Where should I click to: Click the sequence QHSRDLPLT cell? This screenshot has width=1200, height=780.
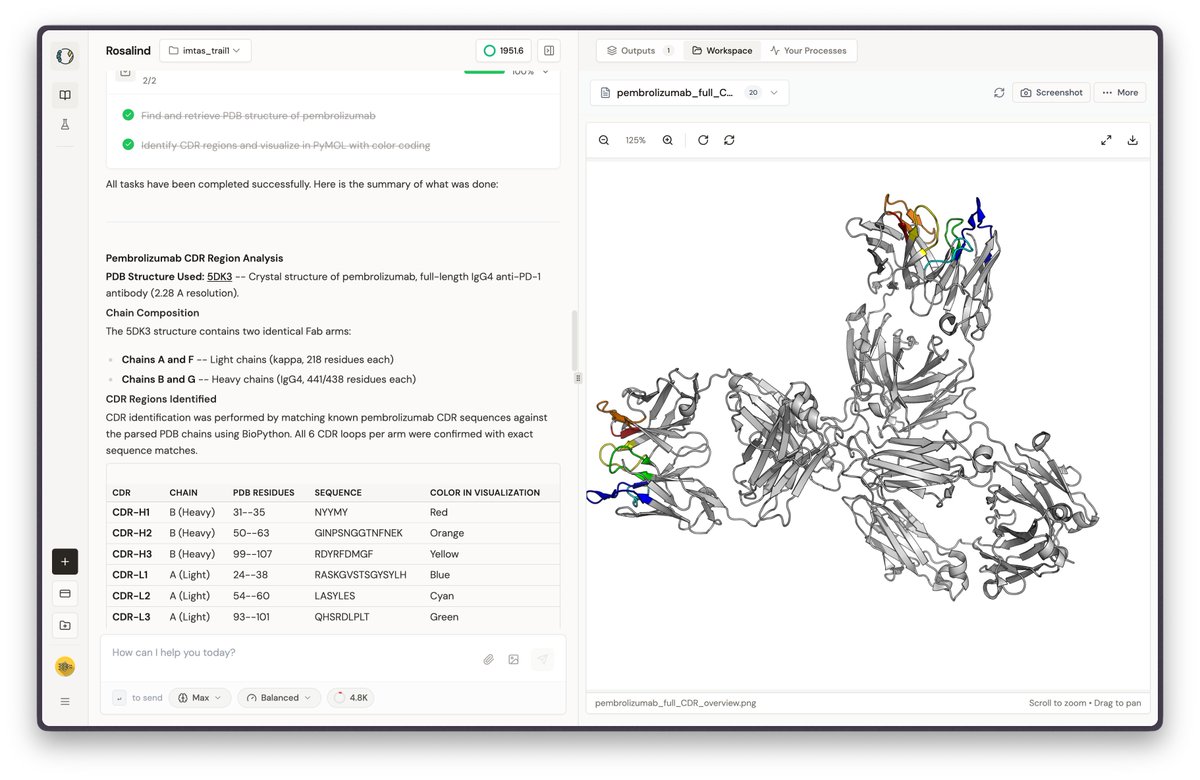click(x=342, y=617)
